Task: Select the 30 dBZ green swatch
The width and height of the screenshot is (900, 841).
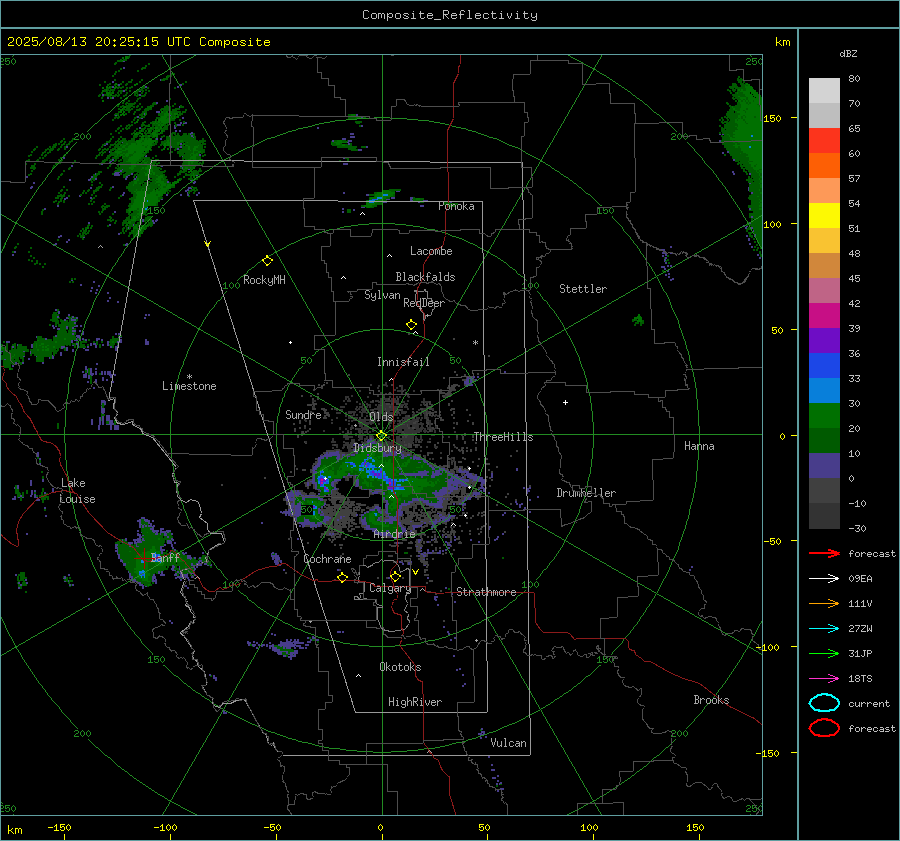Action: pos(824,415)
